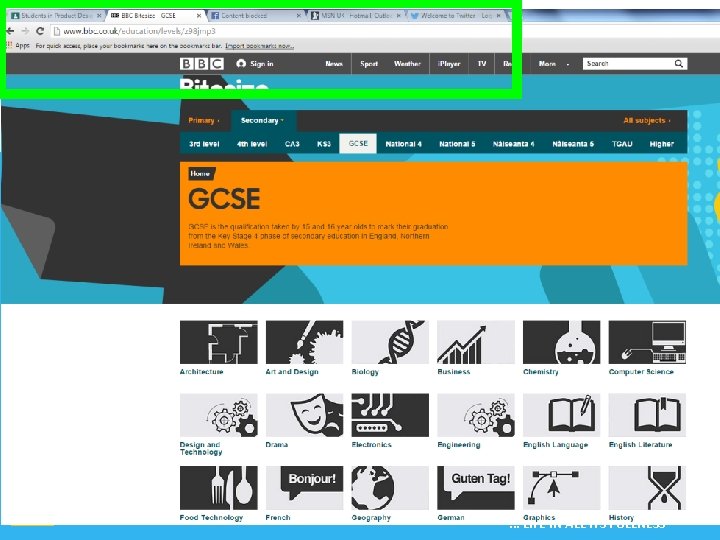This screenshot has width=720, height=540.
Task: Open the BBC Sport link
Action: [369, 64]
